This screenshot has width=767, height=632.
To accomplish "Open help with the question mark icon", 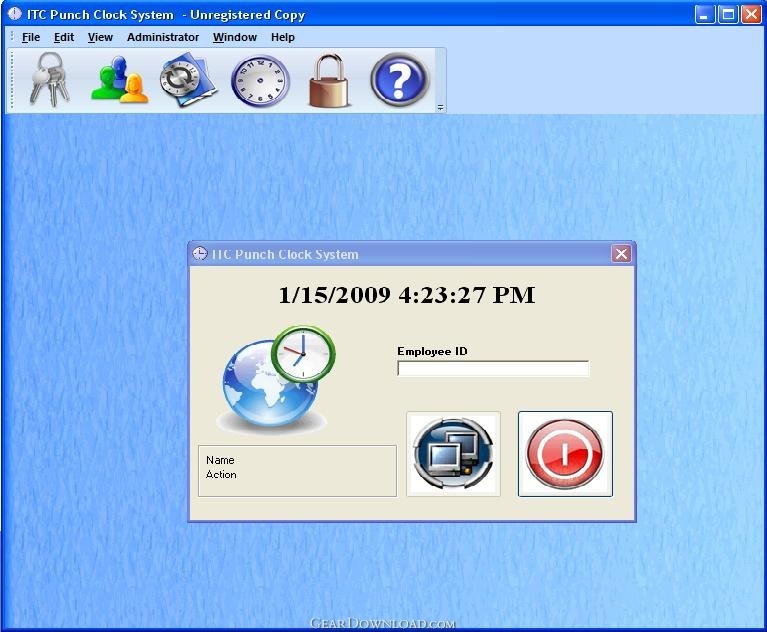I will tap(400, 80).
